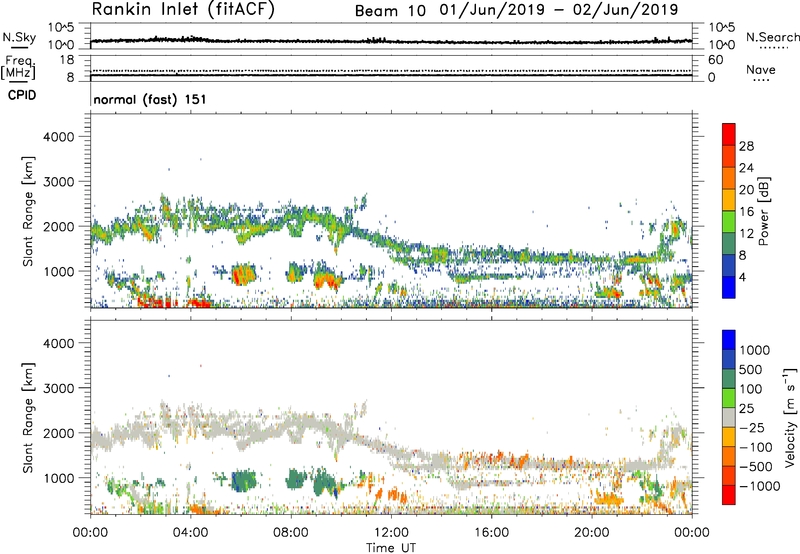Click the blue bottom segment of Power colorbar
This screenshot has height=554, width=800.
pyautogui.click(x=729, y=287)
